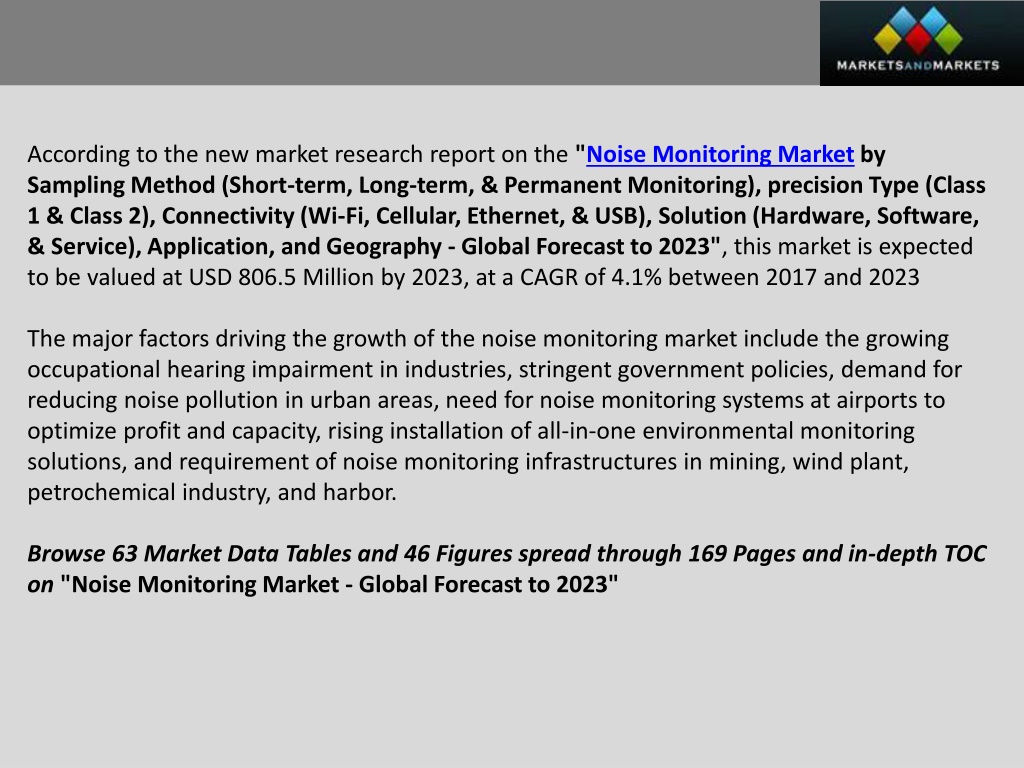This screenshot has height=768, width=1024.
Task: Select the text 'USD 806.5 Million by 2023'
Action: 326,278
